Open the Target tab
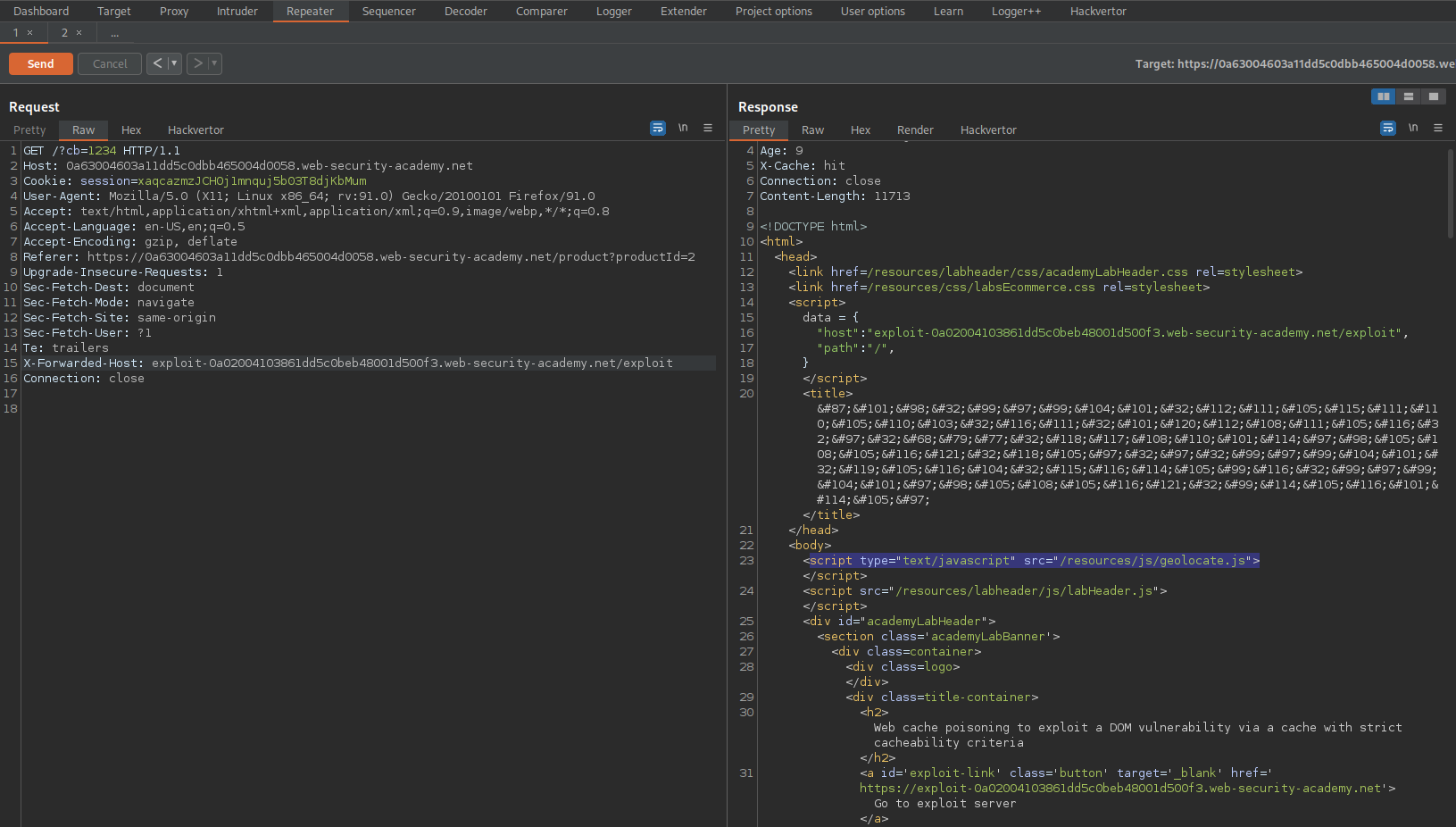This screenshot has width=1456, height=827. coord(114,11)
